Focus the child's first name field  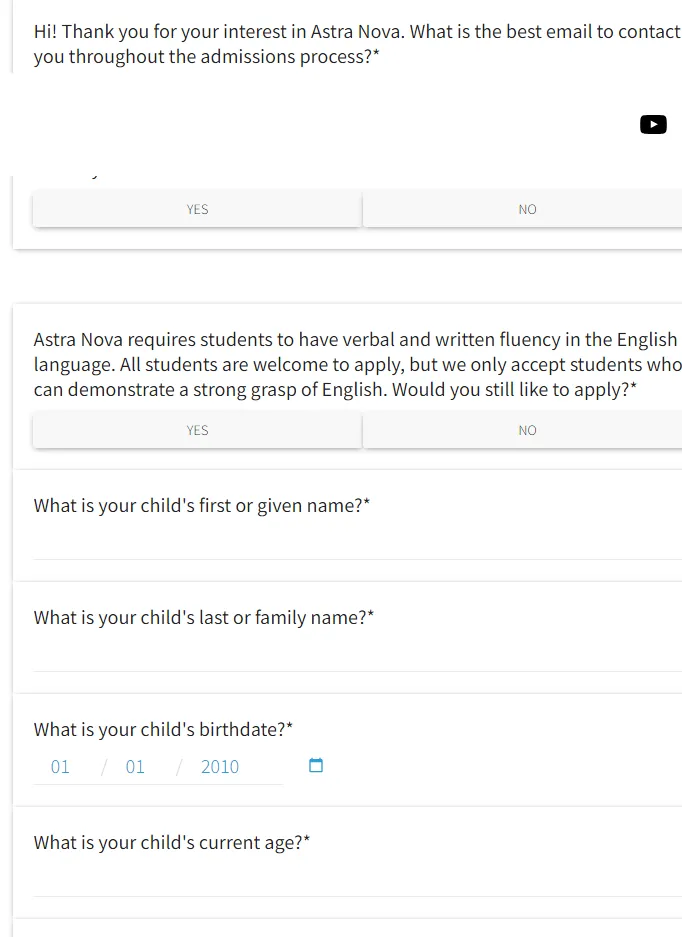coord(357,544)
